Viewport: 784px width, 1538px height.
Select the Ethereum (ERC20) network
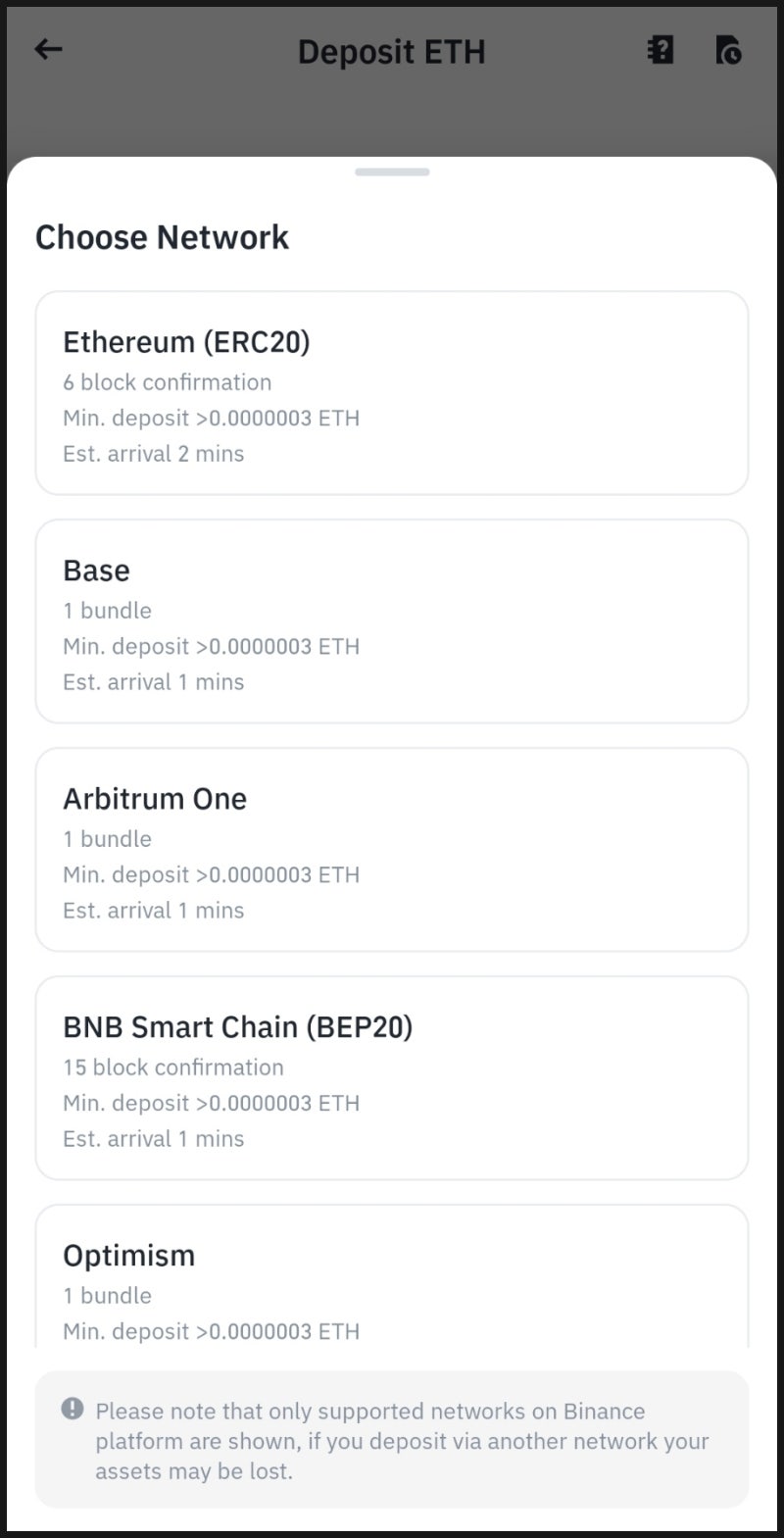[392, 392]
